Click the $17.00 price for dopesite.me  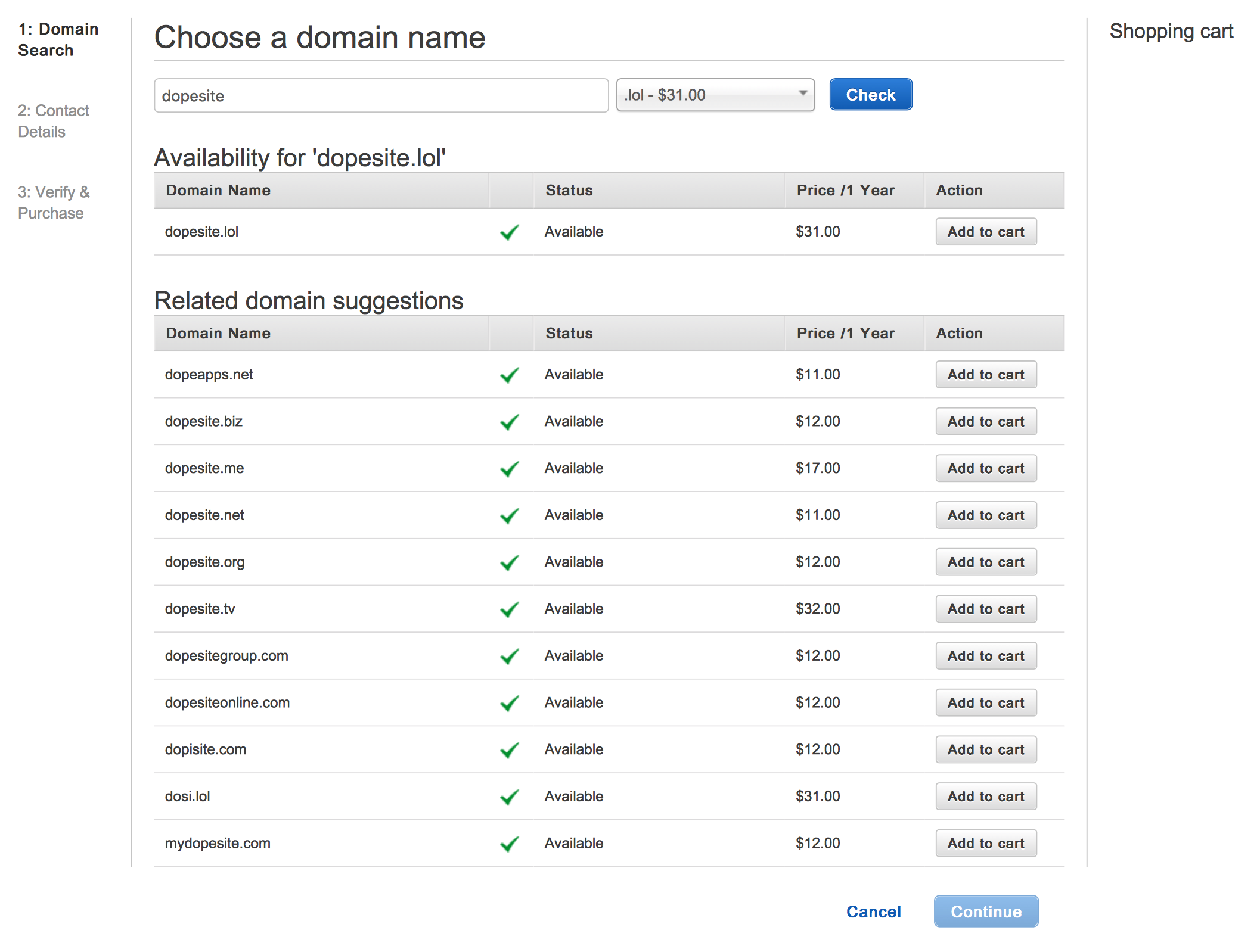point(818,468)
